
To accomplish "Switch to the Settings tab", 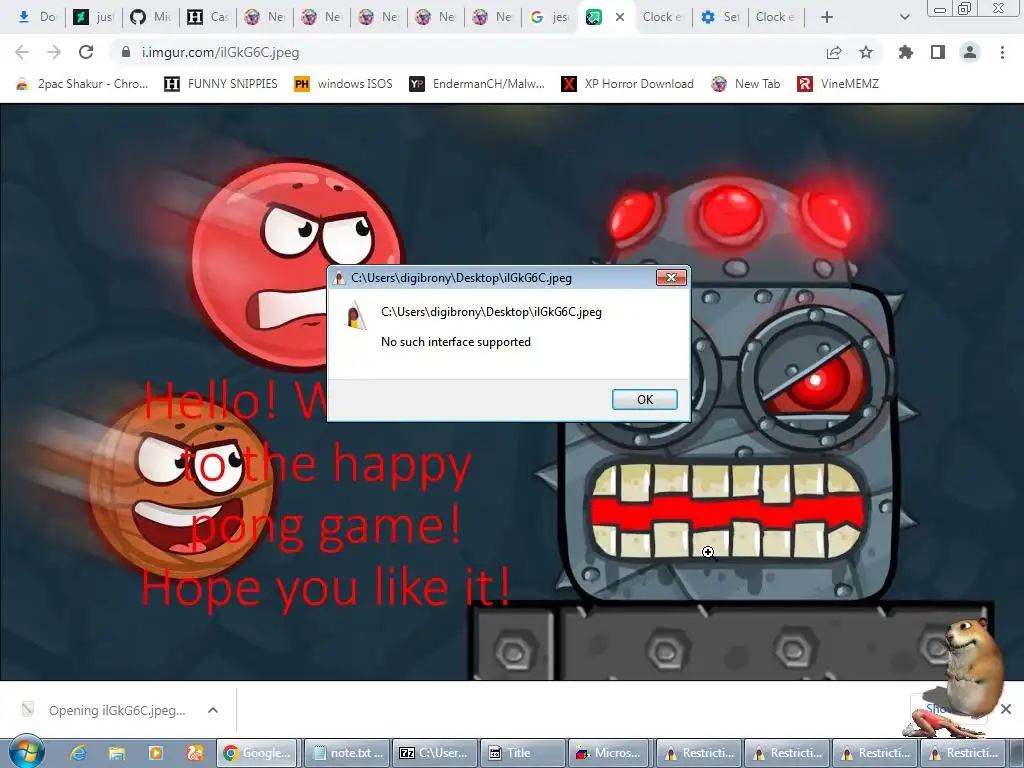I will [x=720, y=17].
